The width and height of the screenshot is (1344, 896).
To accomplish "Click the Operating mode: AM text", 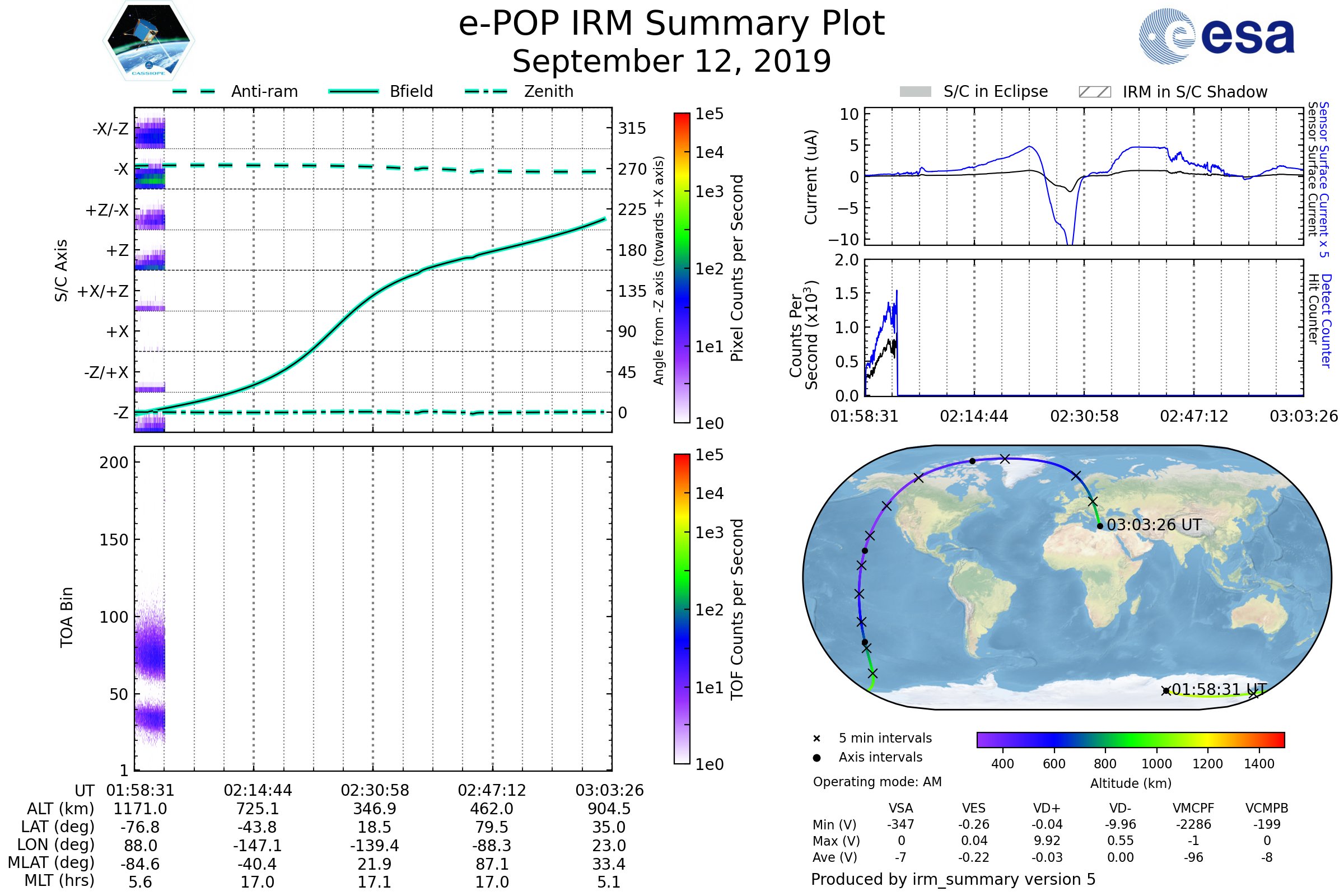I will click(x=877, y=782).
